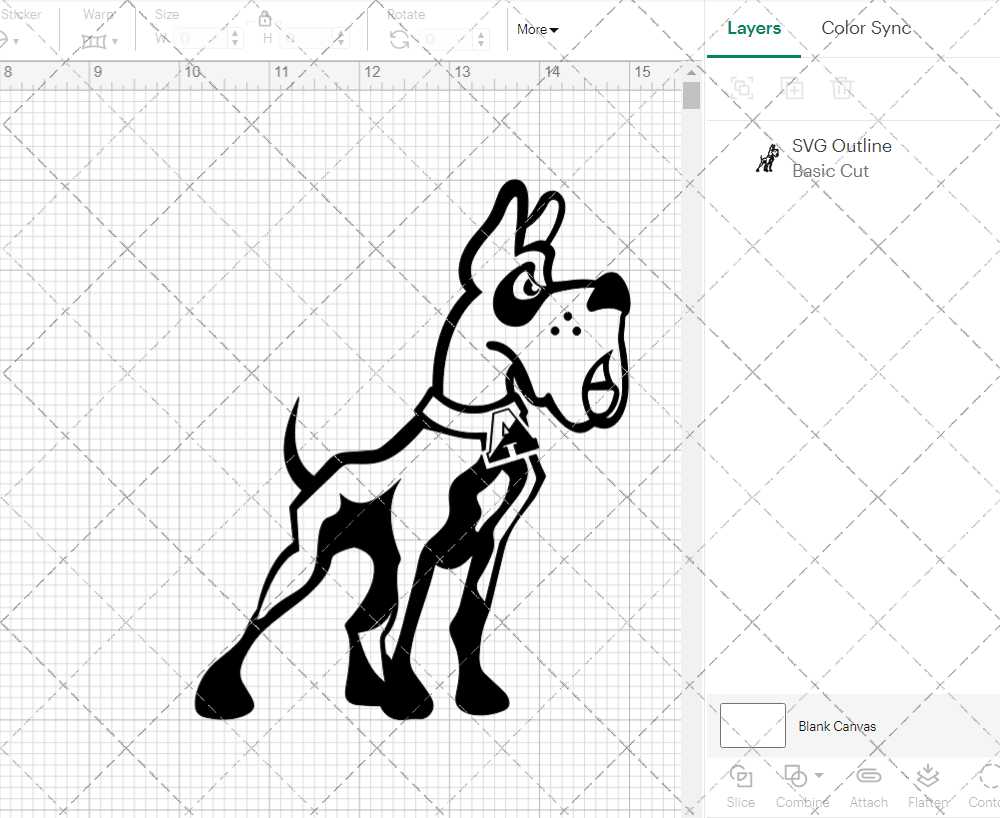This screenshot has width=1000, height=818.
Task: Click the Delete layer icon
Action: click(x=843, y=88)
